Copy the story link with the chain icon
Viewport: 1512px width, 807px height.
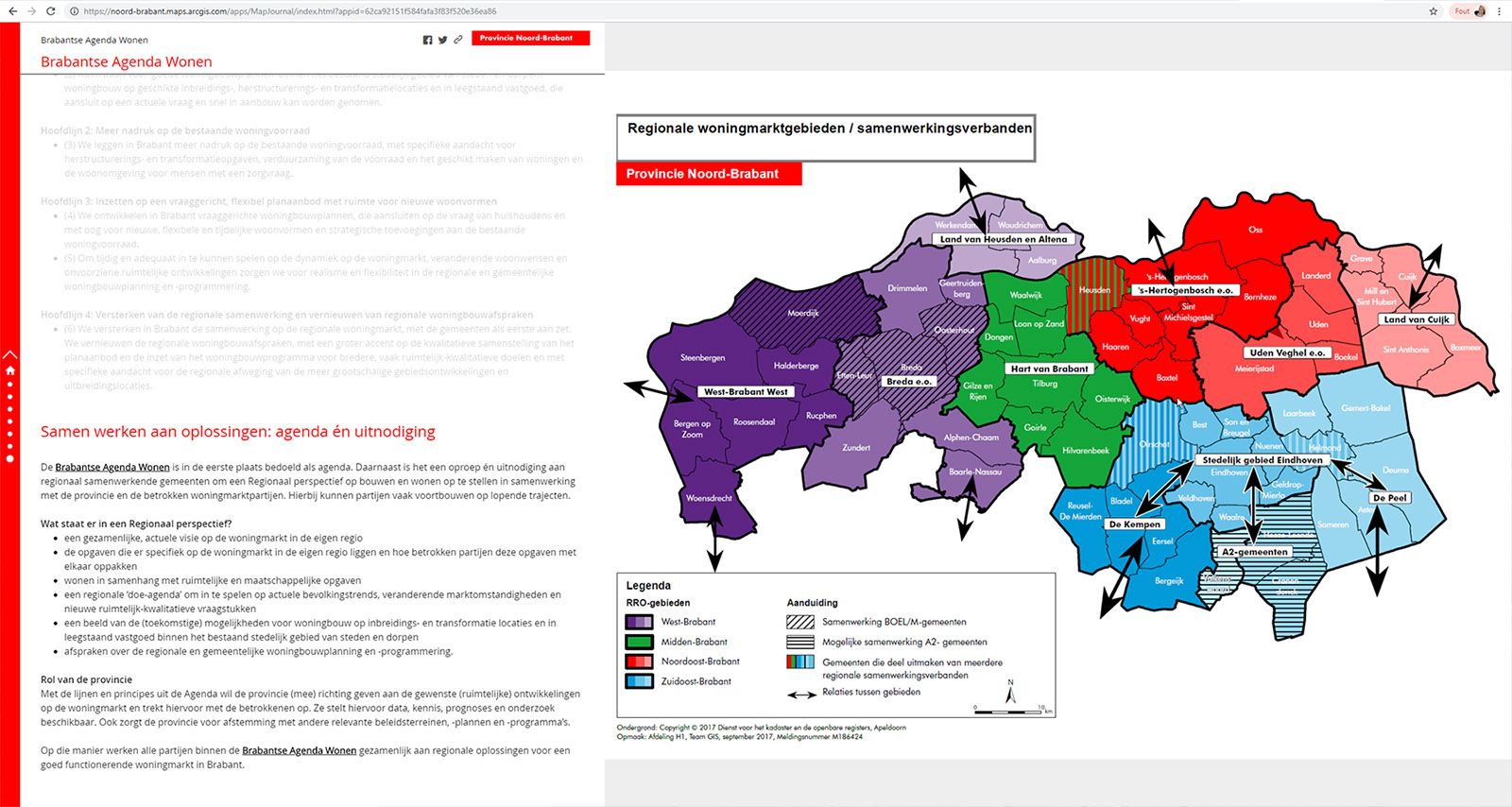click(x=458, y=40)
